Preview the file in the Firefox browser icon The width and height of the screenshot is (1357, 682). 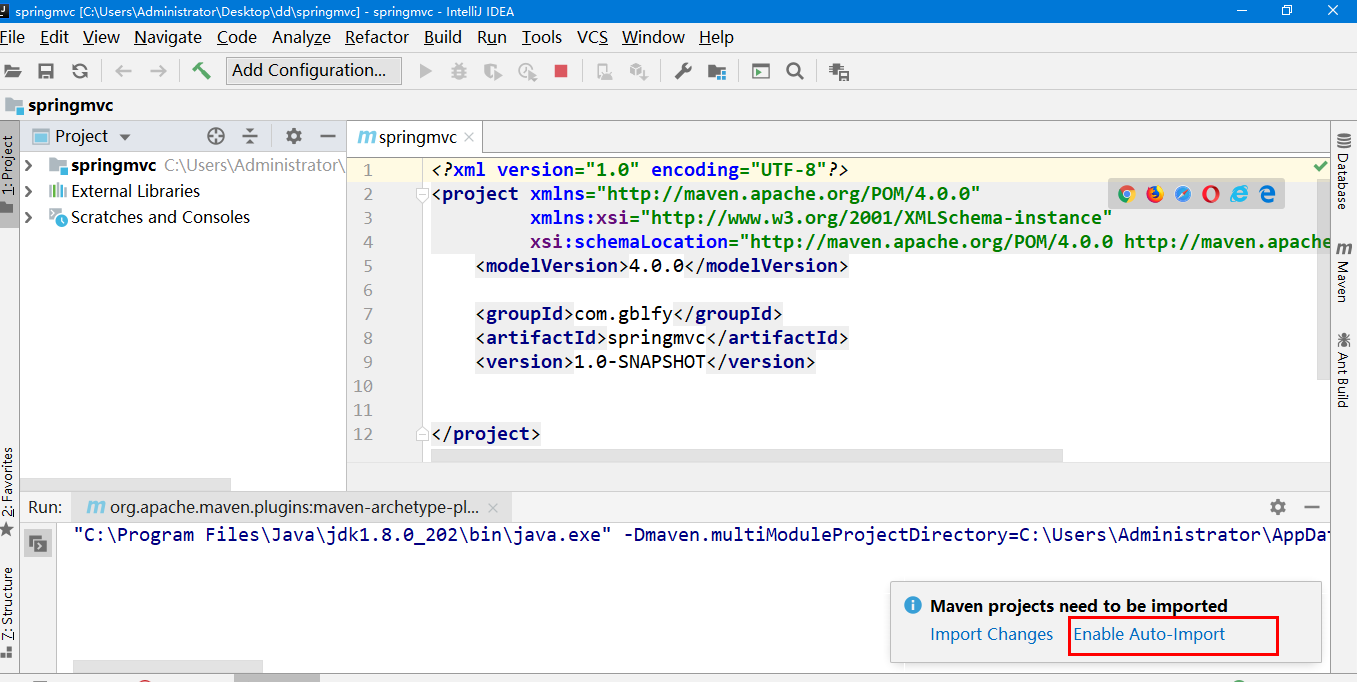pos(1155,194)
